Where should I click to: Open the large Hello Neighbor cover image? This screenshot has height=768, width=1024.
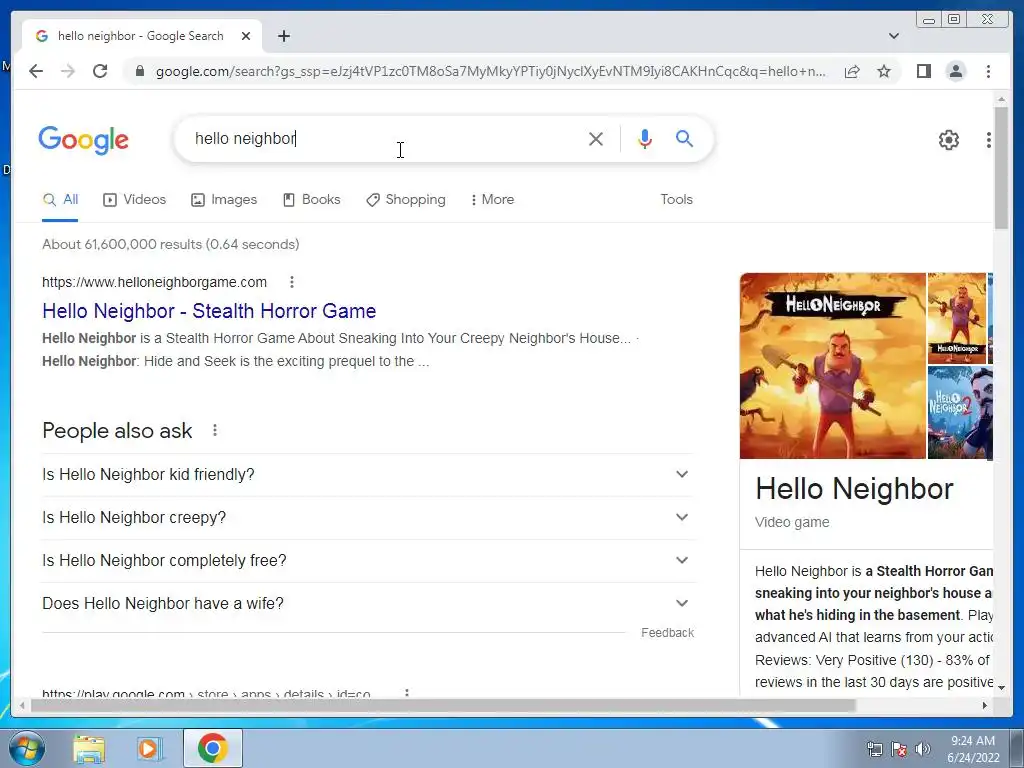833,366
